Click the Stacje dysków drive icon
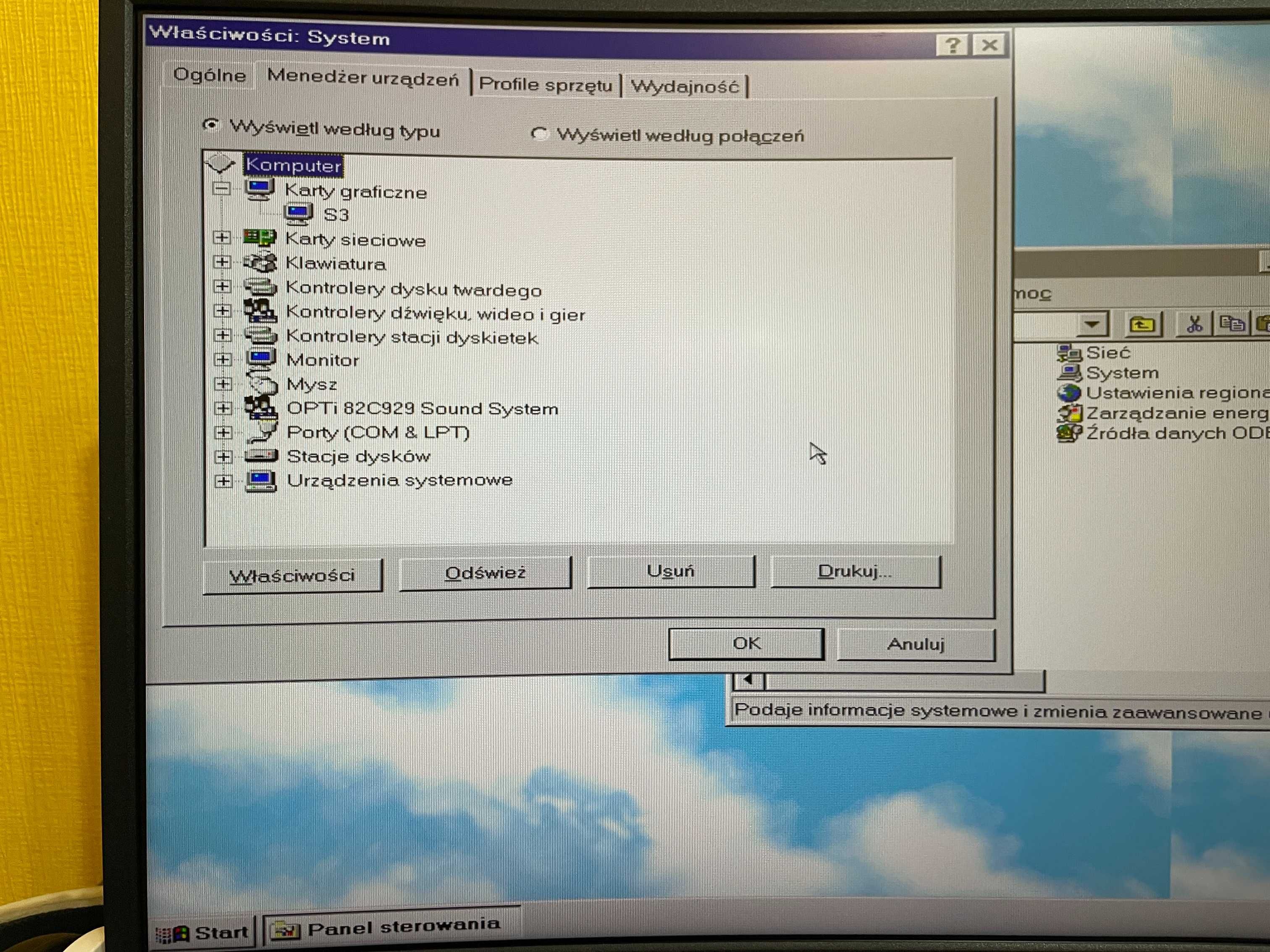This screenshot has height=952, width=1270. click(x=262, y=455)
